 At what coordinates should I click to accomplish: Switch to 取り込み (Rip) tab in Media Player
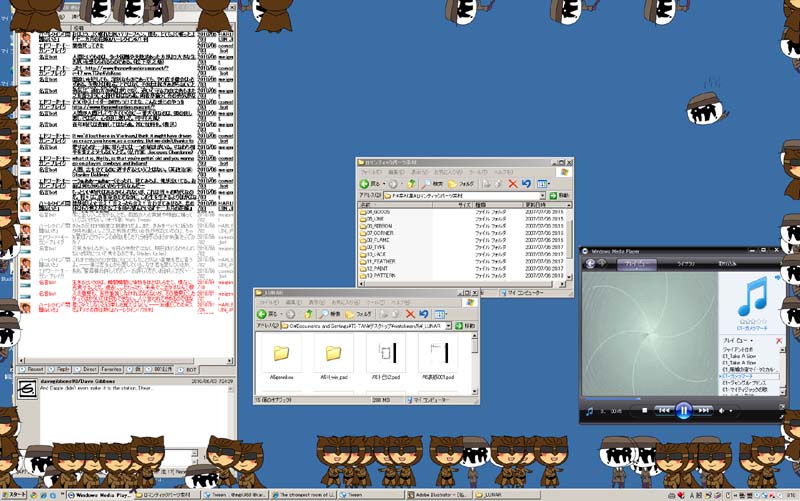727,264
